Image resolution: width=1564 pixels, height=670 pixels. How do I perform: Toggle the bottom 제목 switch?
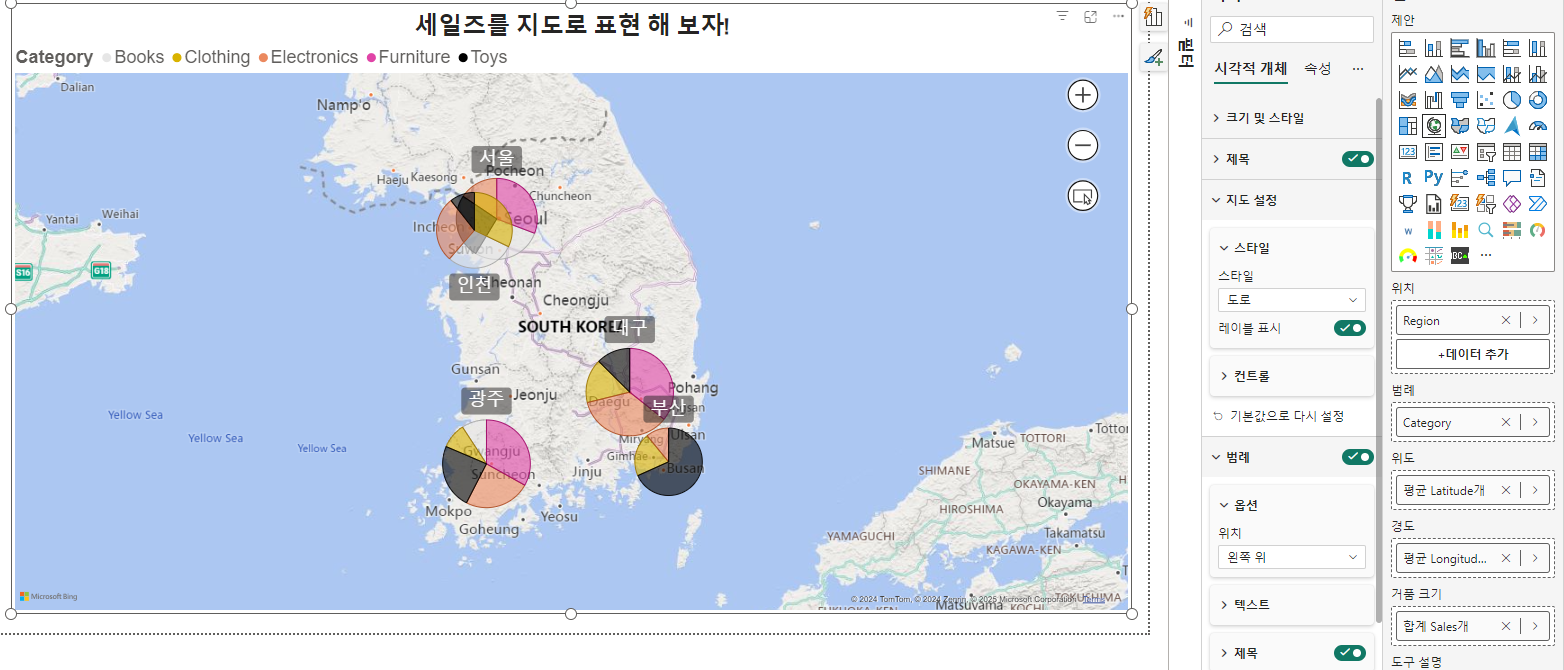1350,653
